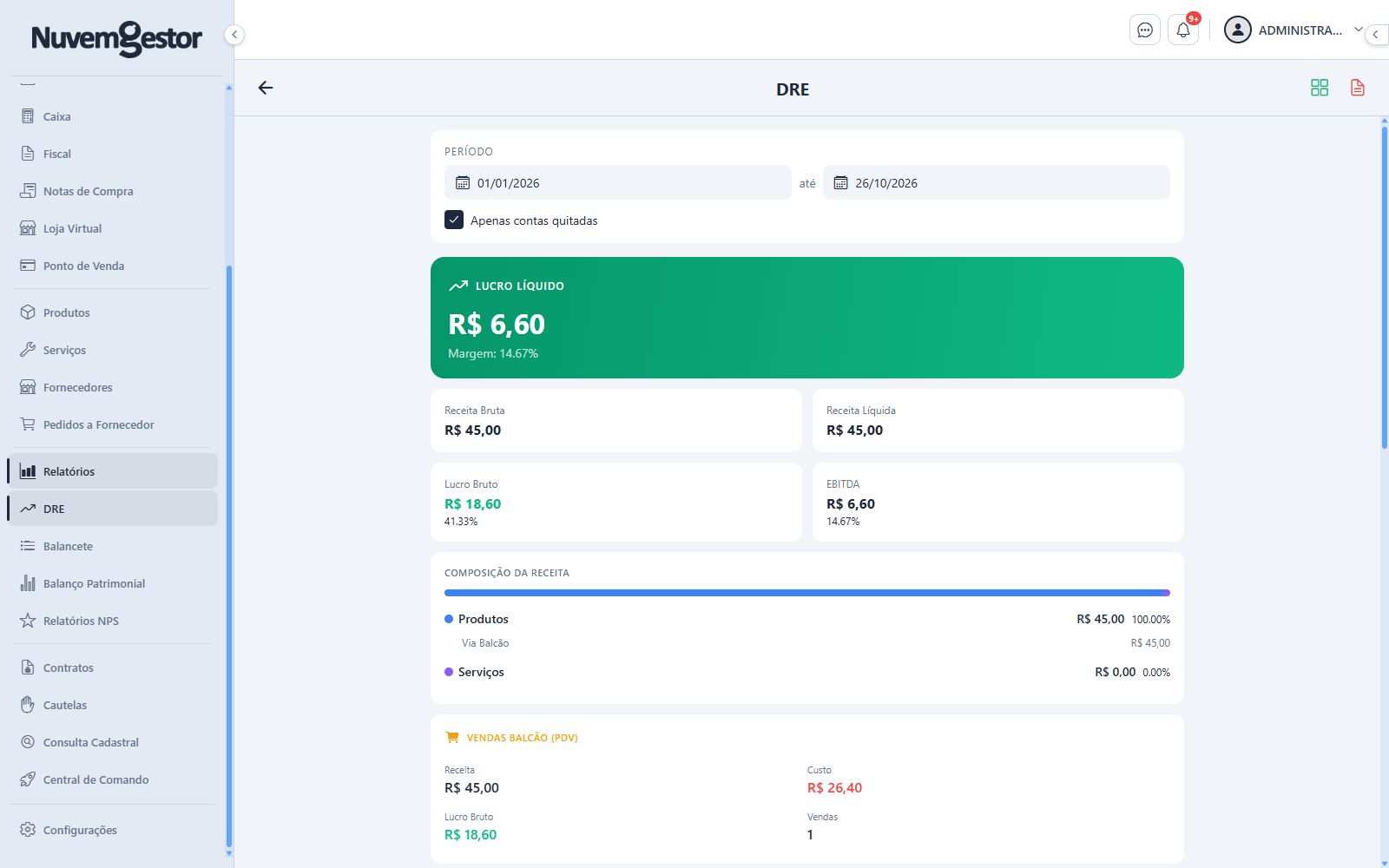Select the Balancete menu item

tap(112, 546)
